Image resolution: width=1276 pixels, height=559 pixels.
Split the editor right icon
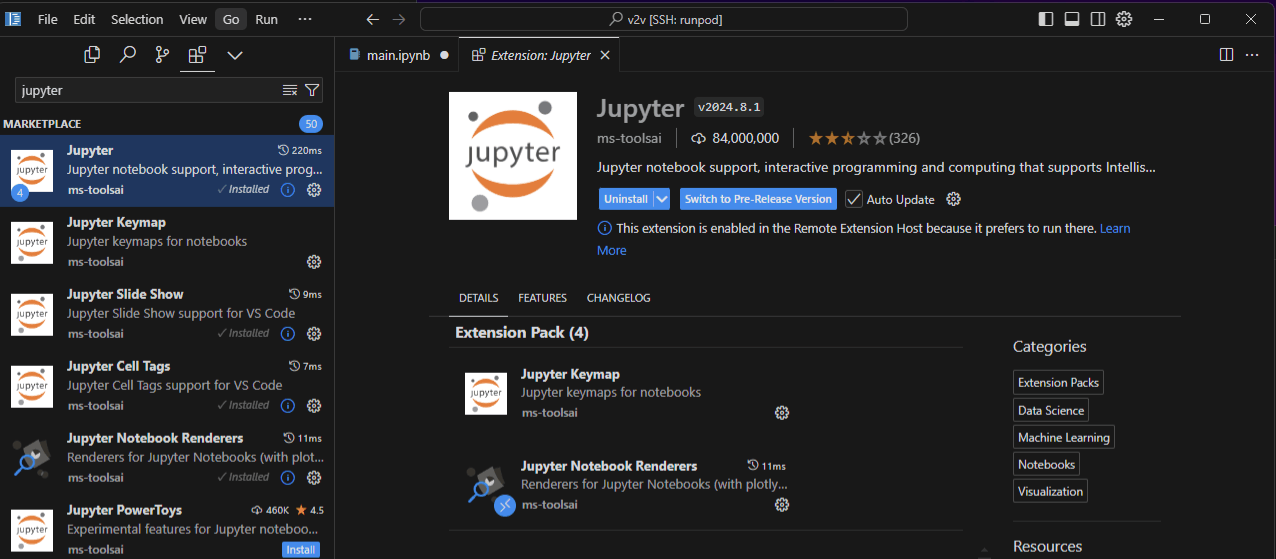click(1226, 55)
